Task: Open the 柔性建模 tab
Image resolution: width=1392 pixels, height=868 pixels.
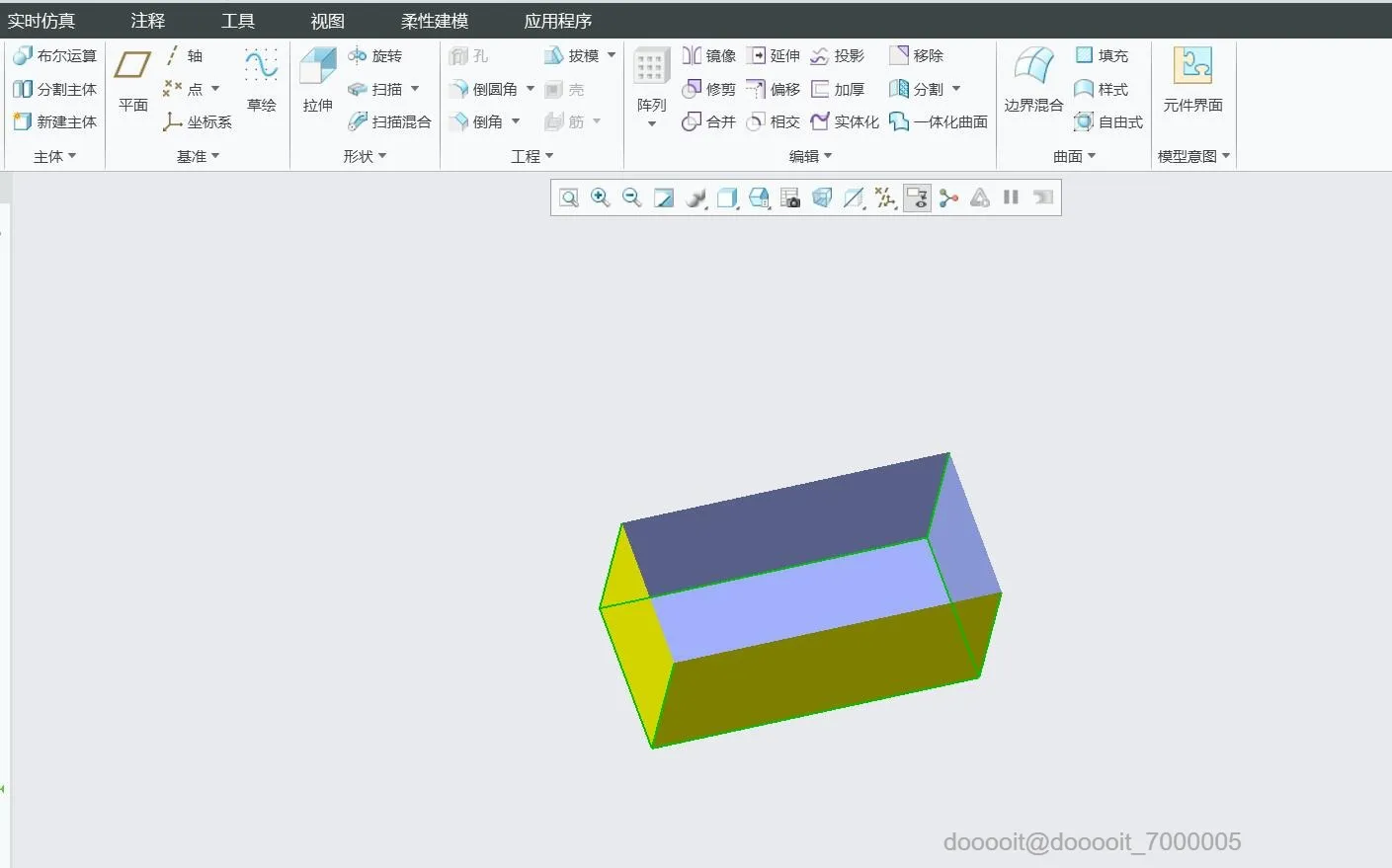Action: [435, 21]
